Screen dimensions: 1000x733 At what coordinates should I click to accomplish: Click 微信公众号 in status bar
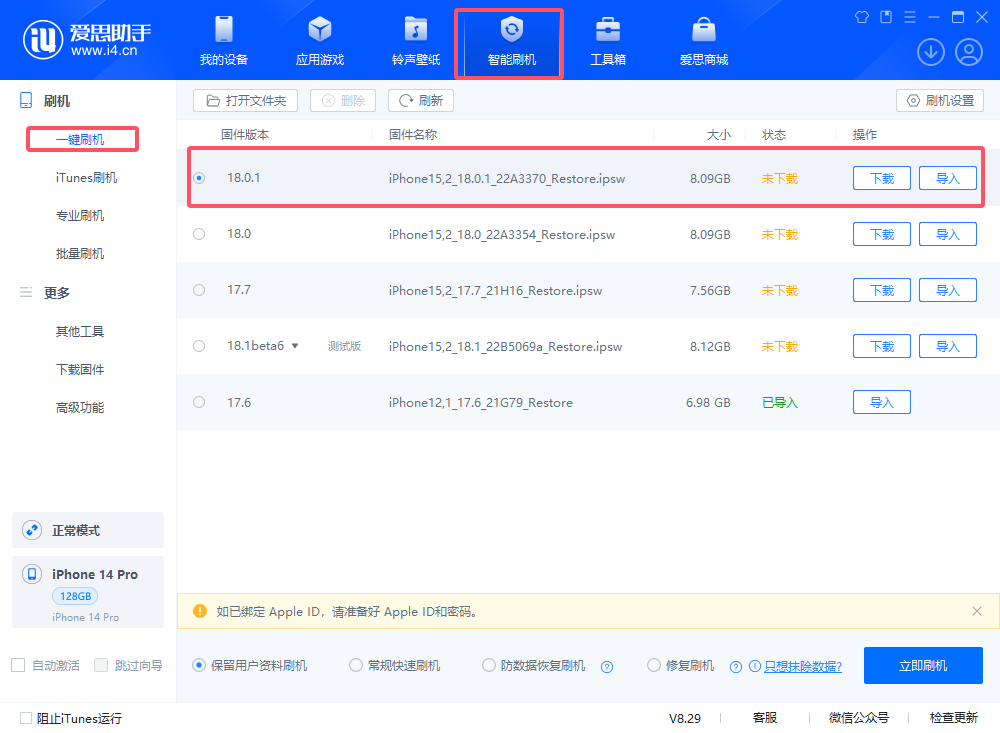pos(858,718)
